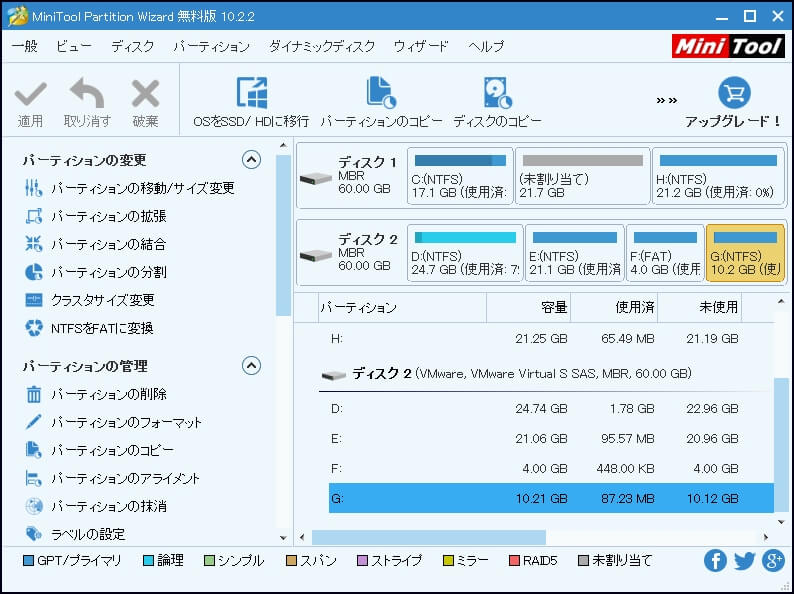Expand the toolbar overflow » chevrons
Viewport: 794px width, 594px height.
point(667,100)
